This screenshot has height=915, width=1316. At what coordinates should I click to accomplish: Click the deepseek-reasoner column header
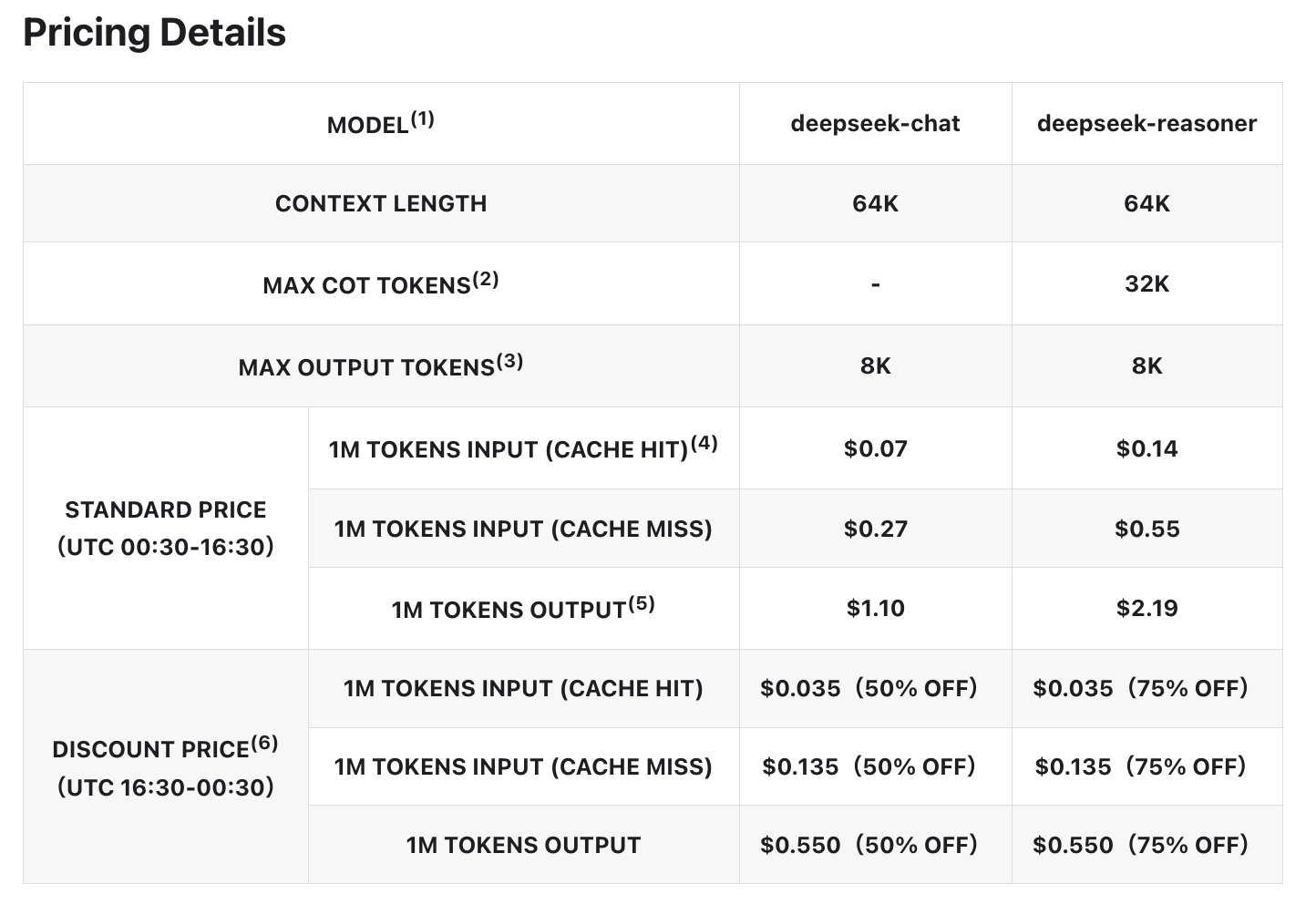tap(1146, 123)
